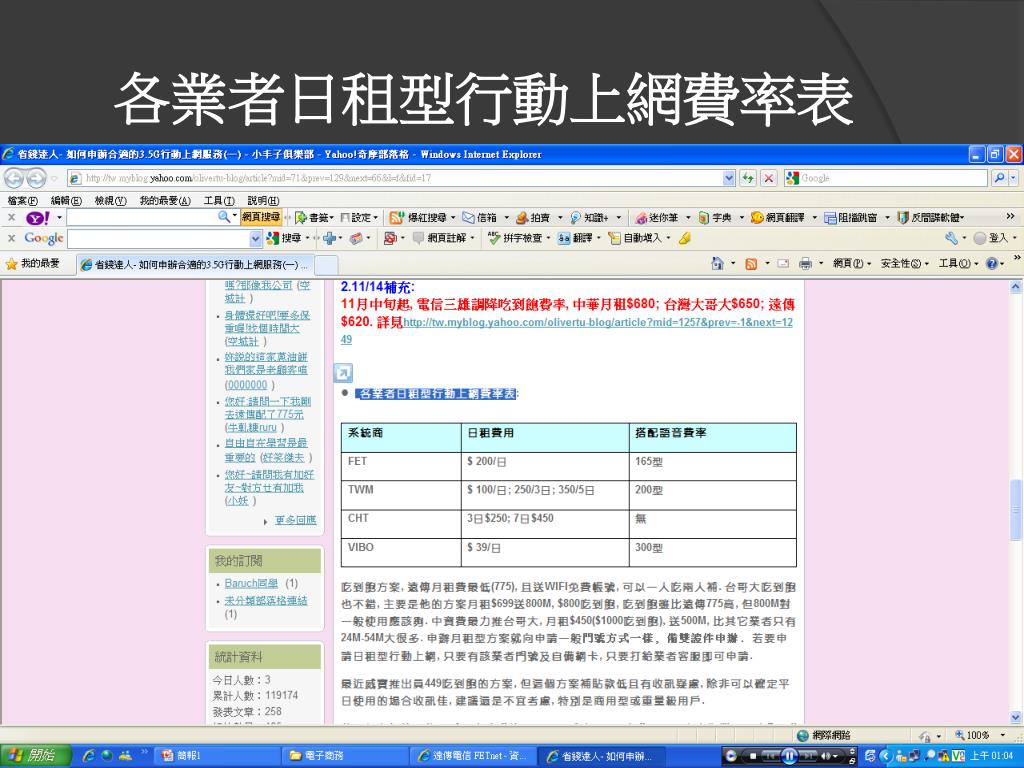
Task: Click the blue arrow icon above rate table heading
Action: pyautogui.click(x=343, y=373)
